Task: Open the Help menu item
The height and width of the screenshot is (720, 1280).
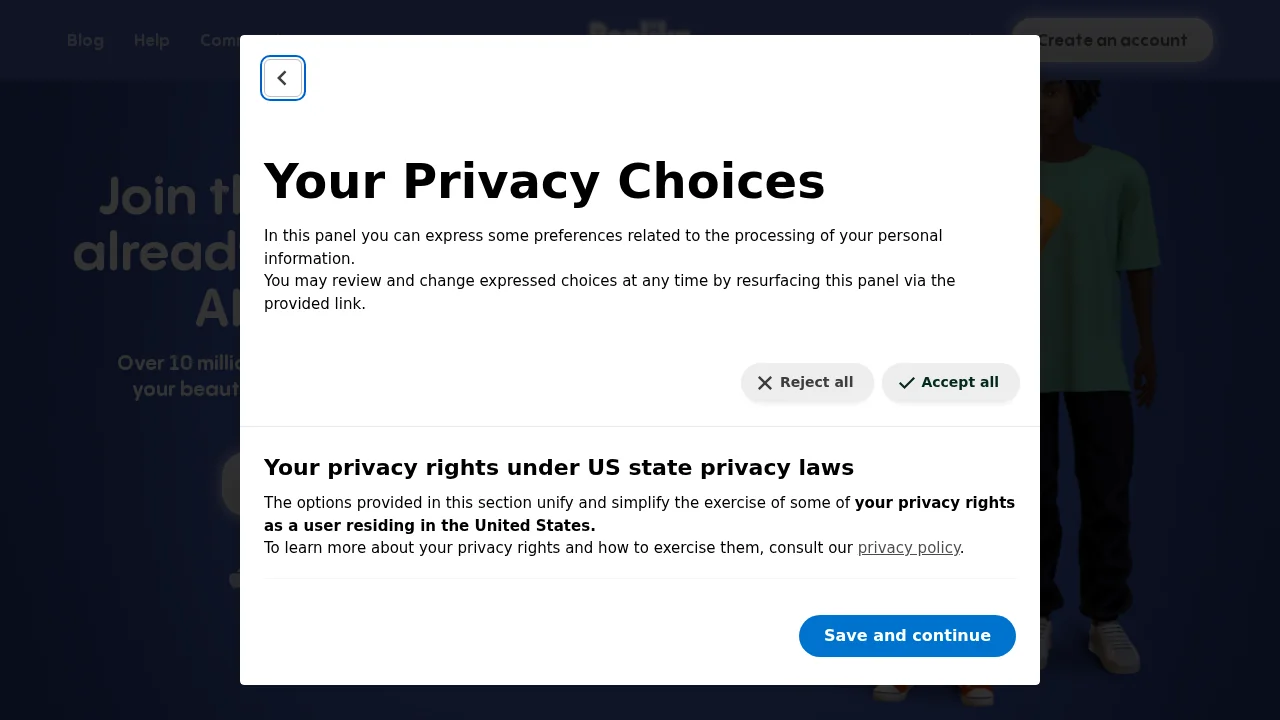Action: point(152,40)
